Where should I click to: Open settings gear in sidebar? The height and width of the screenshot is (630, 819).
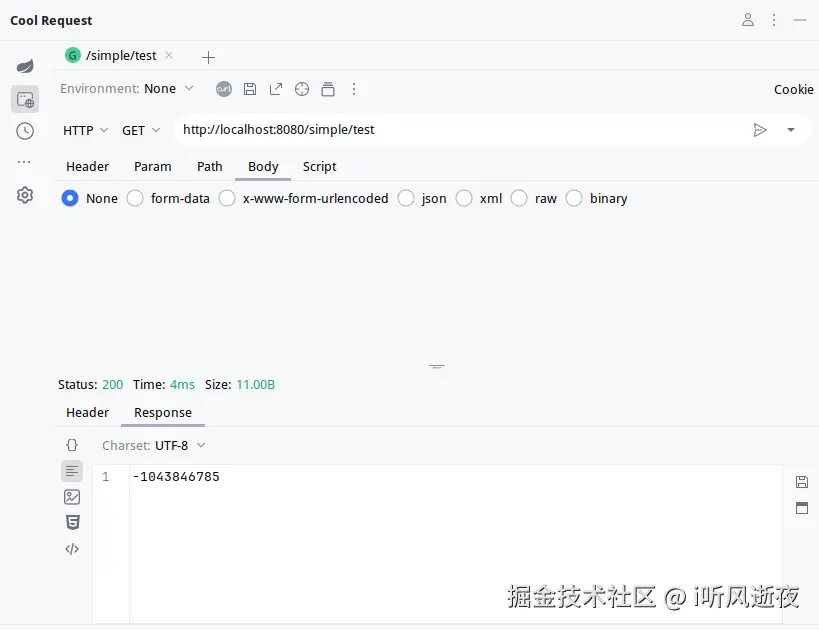point(25,195)
